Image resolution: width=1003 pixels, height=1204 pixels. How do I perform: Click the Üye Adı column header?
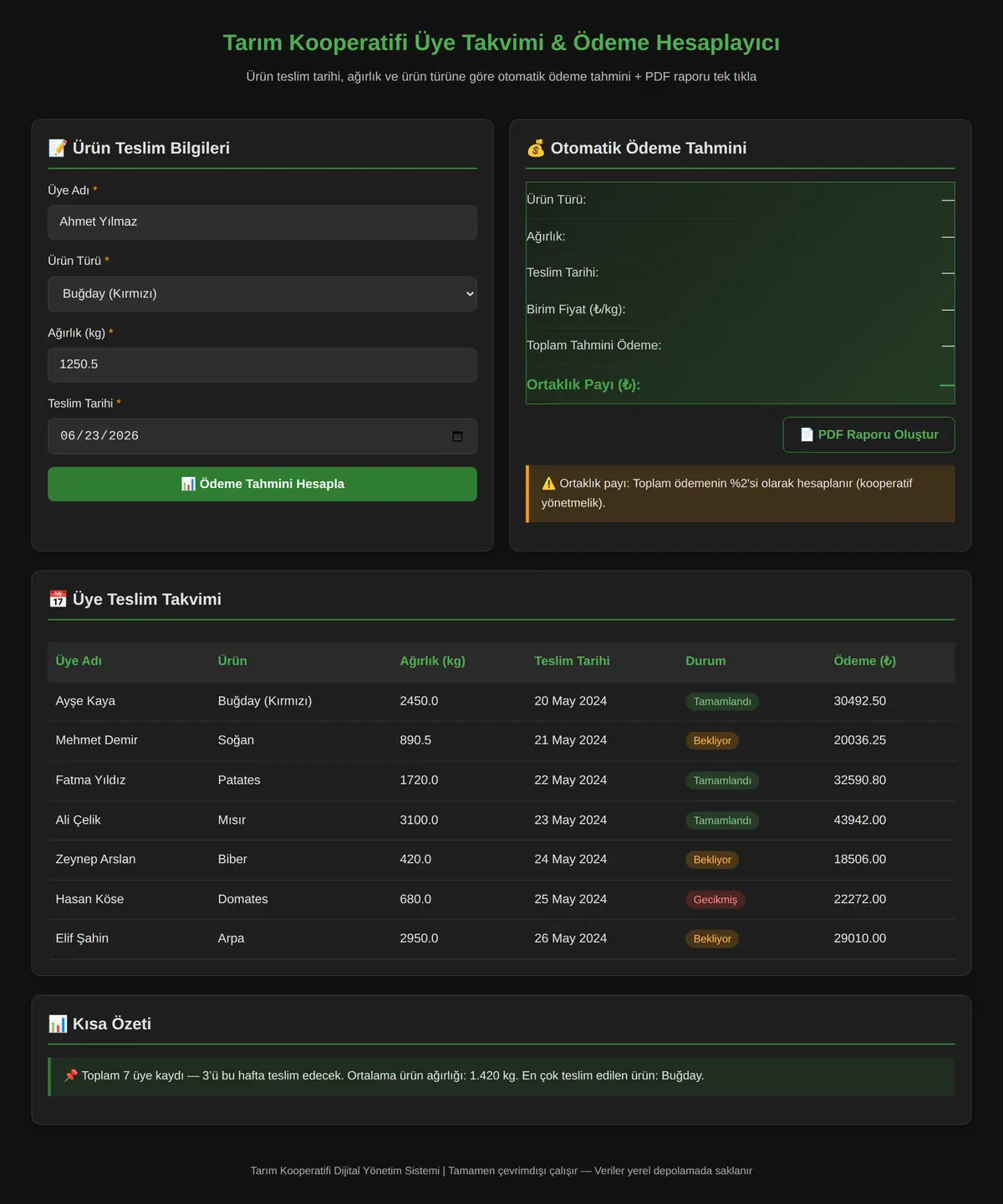[79, 661]
